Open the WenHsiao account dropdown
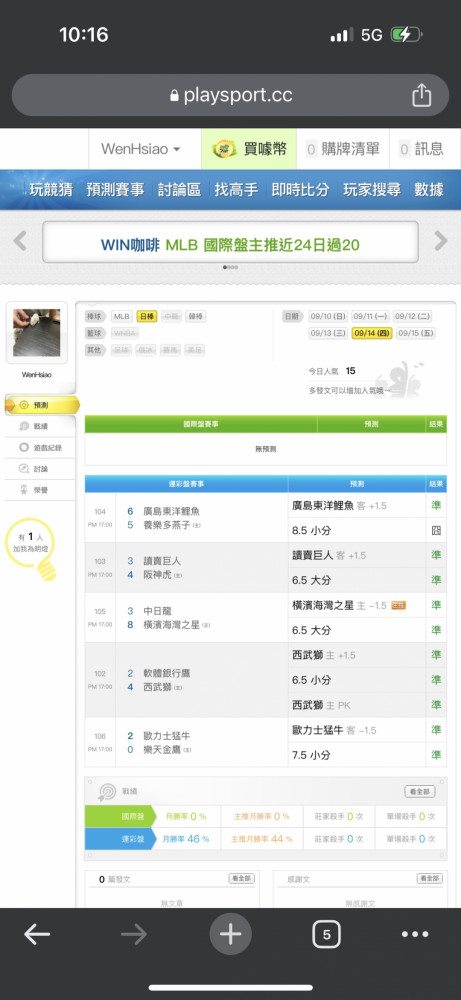 click(141, 149)
